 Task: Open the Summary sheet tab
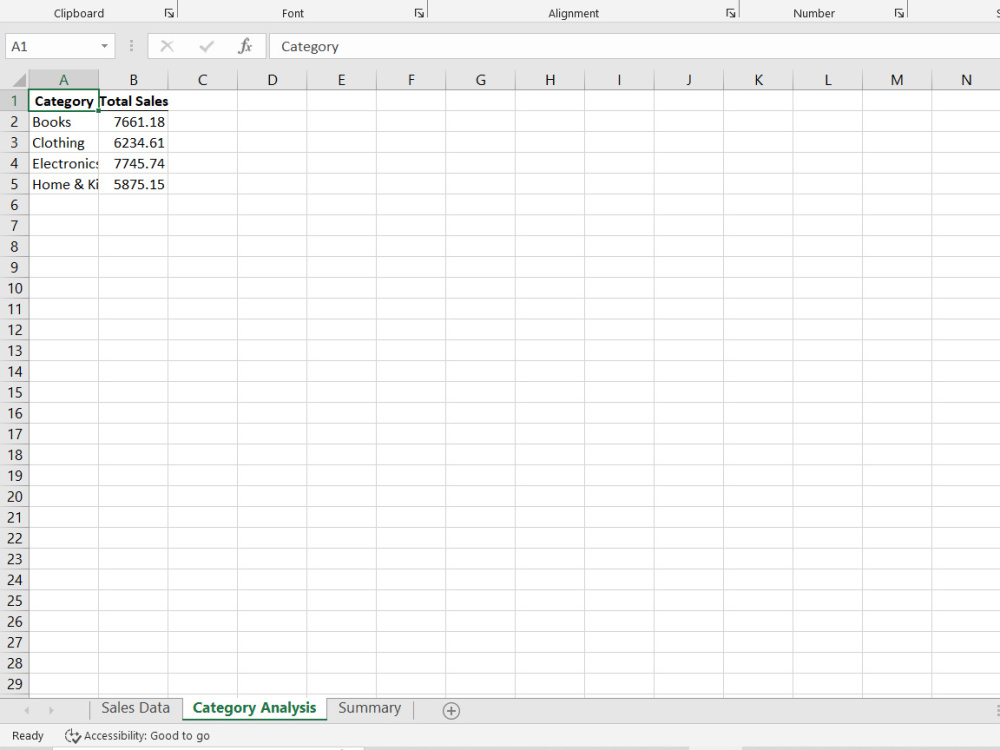(x=370, y=708)
